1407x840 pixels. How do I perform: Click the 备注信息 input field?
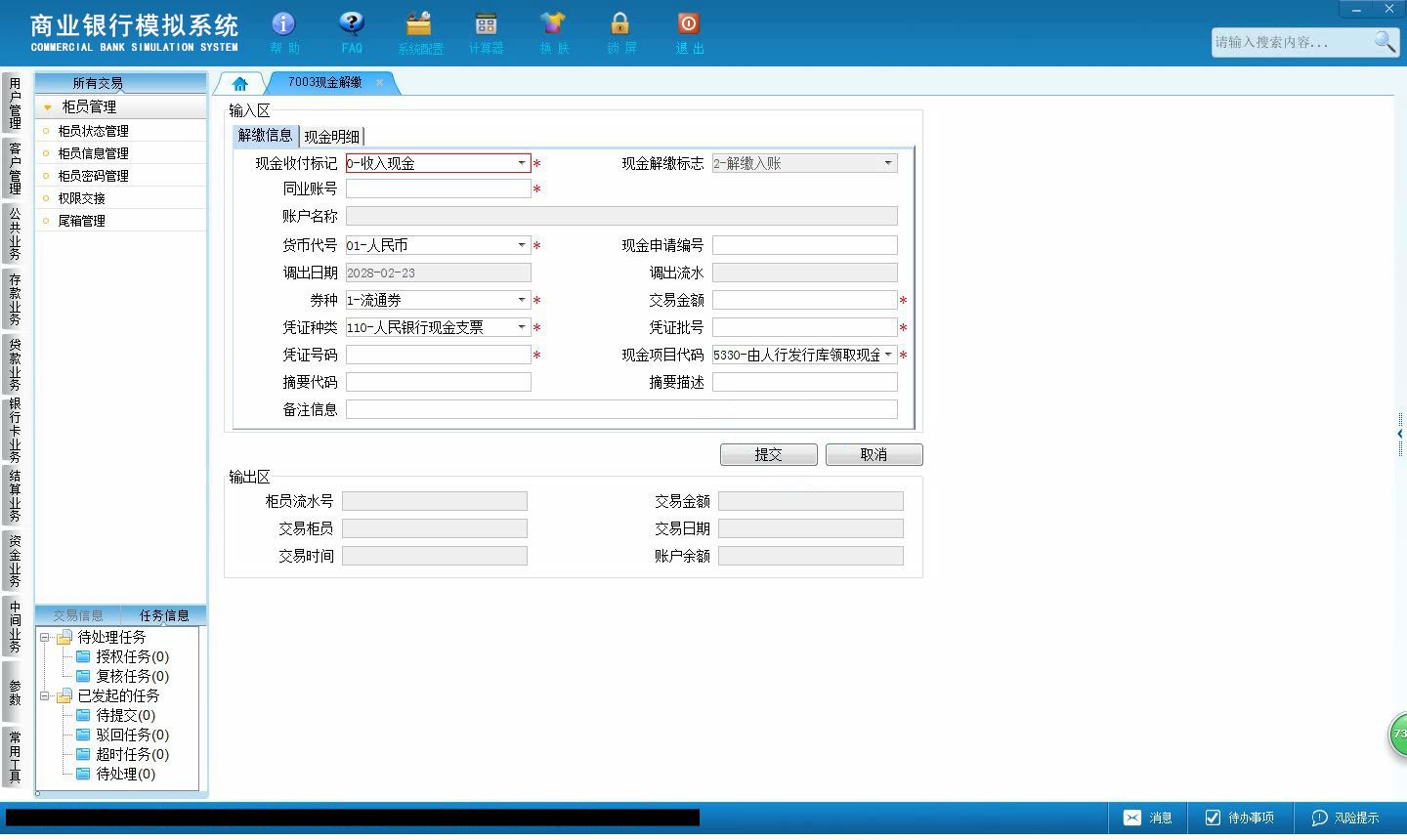pos(621,409)
